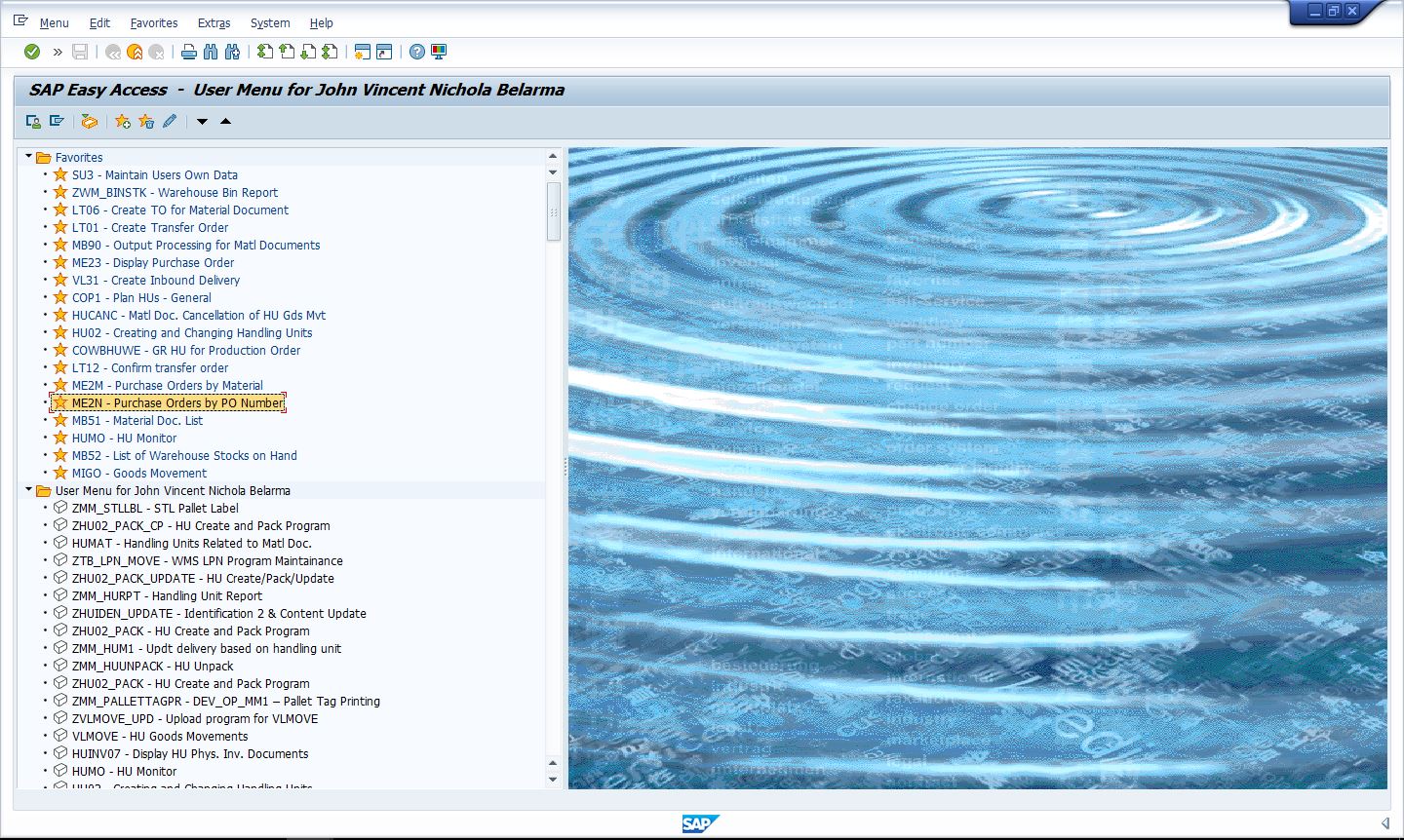Click the Next Page icon
The width and height of the screenshot is (1404, 840).
coord(308,52)
